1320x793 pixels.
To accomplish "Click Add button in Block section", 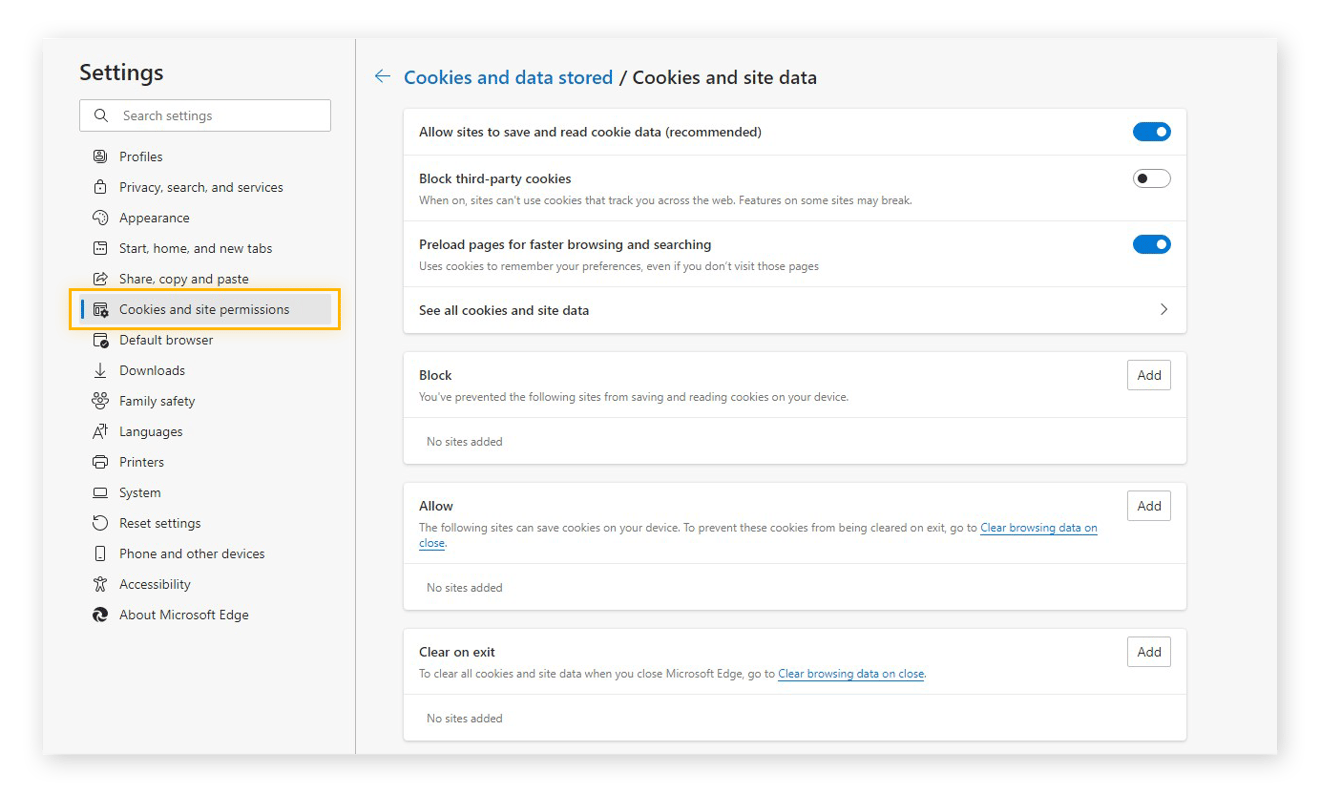I will pyautogui.click(x=1148, y=375).
